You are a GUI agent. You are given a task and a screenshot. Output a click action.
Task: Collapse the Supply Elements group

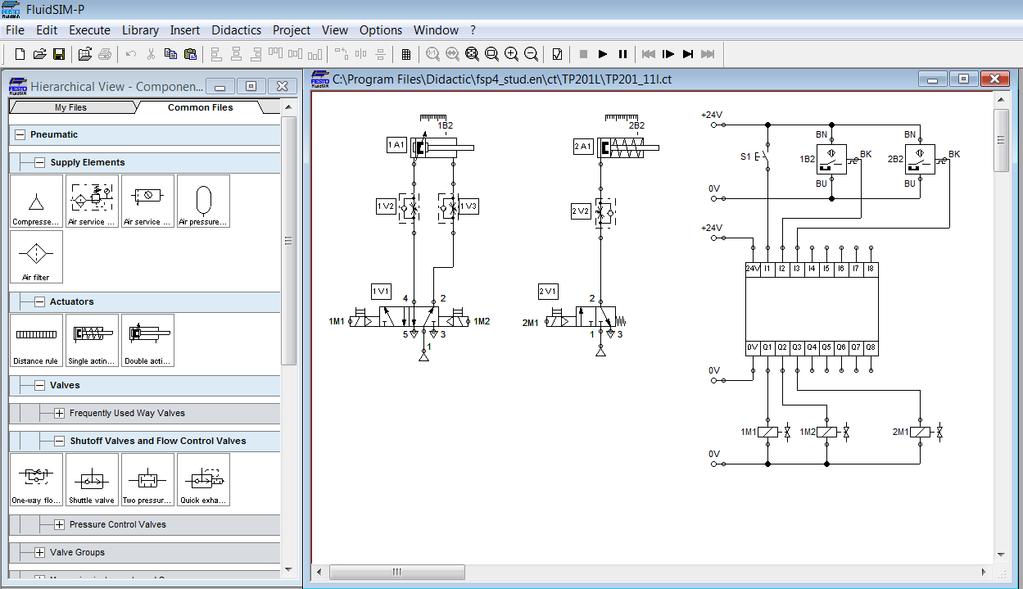pyautogui.click(x=40, y=162)
